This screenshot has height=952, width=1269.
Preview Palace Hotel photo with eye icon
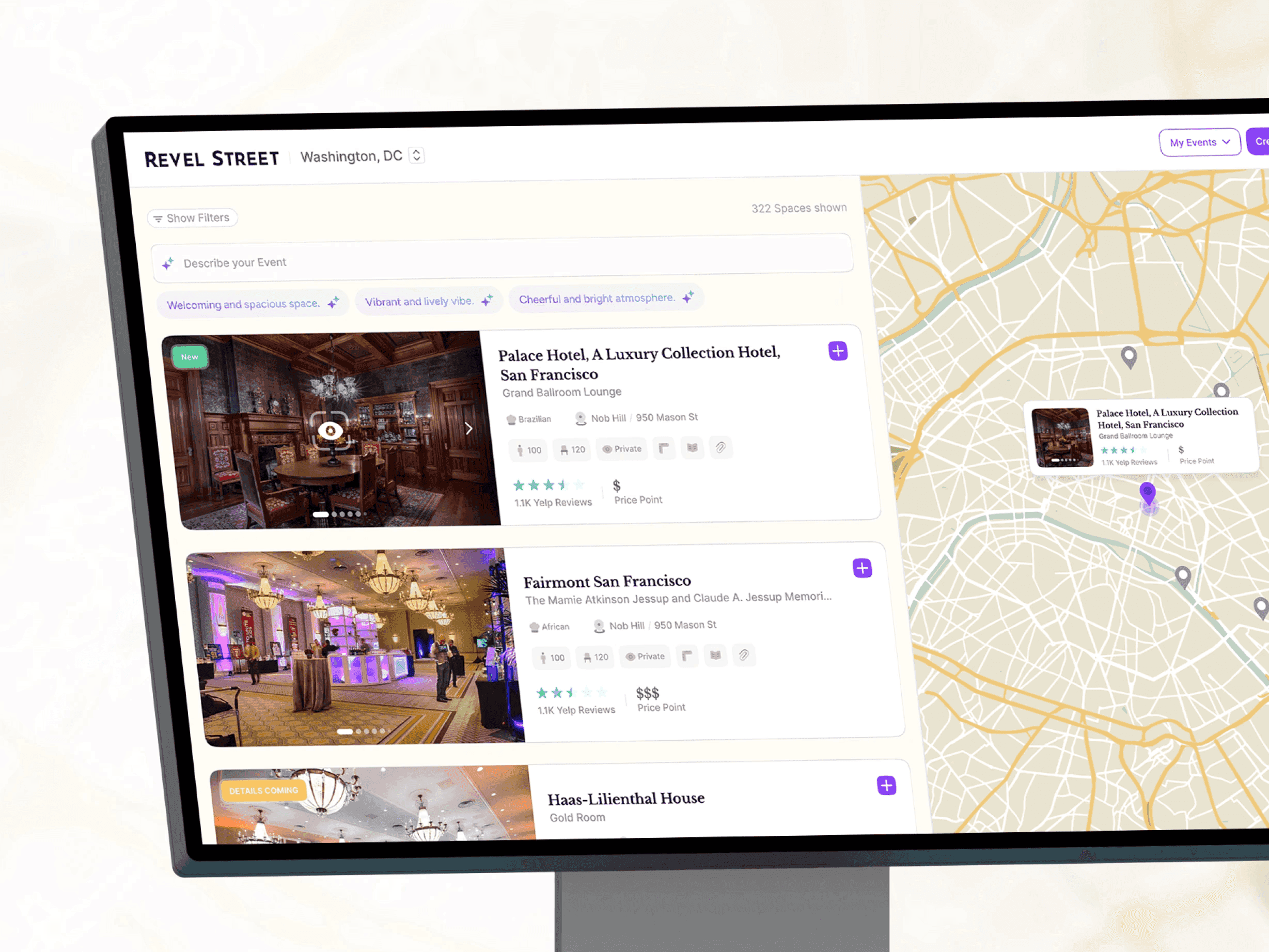coord(331,430)
